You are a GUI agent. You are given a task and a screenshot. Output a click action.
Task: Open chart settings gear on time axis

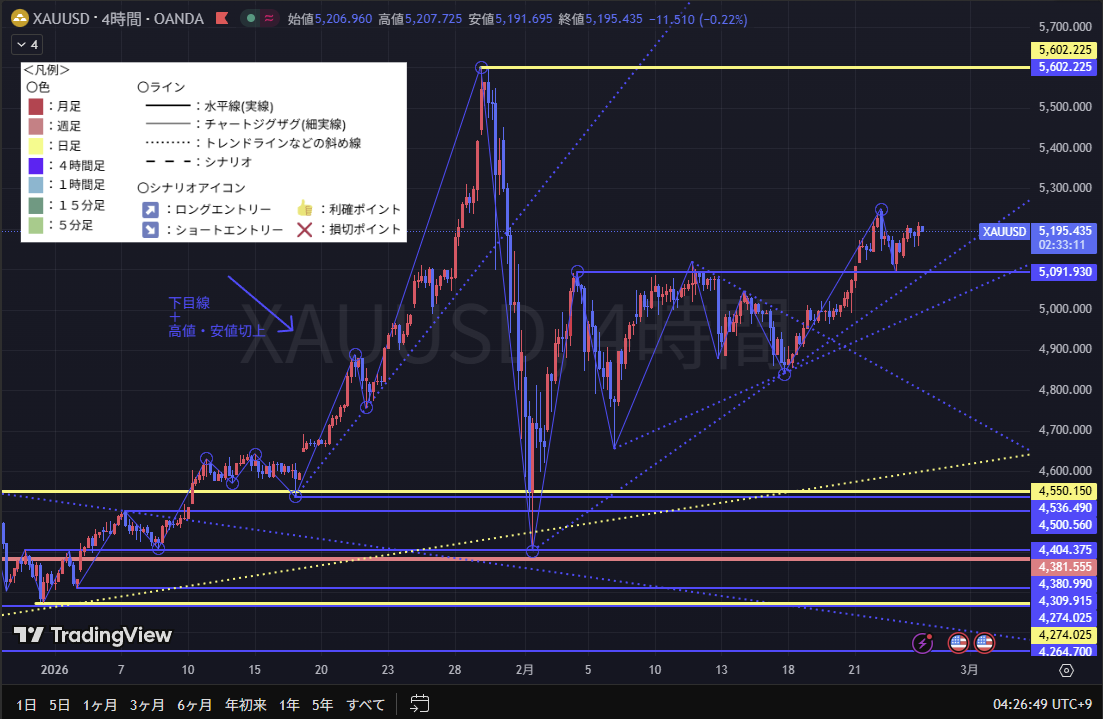point(1066,670)
